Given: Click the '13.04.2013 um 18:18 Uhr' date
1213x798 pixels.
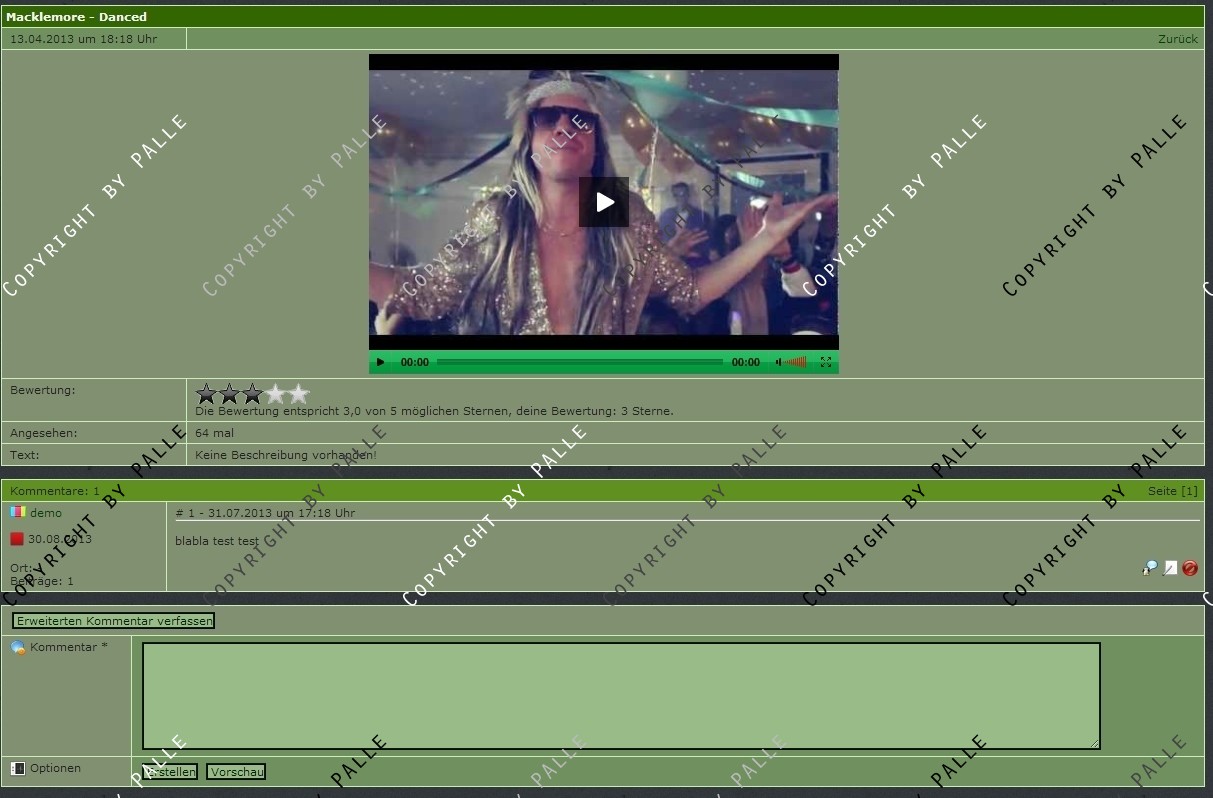Looking at the screenshot, I should tap(83, 39).
